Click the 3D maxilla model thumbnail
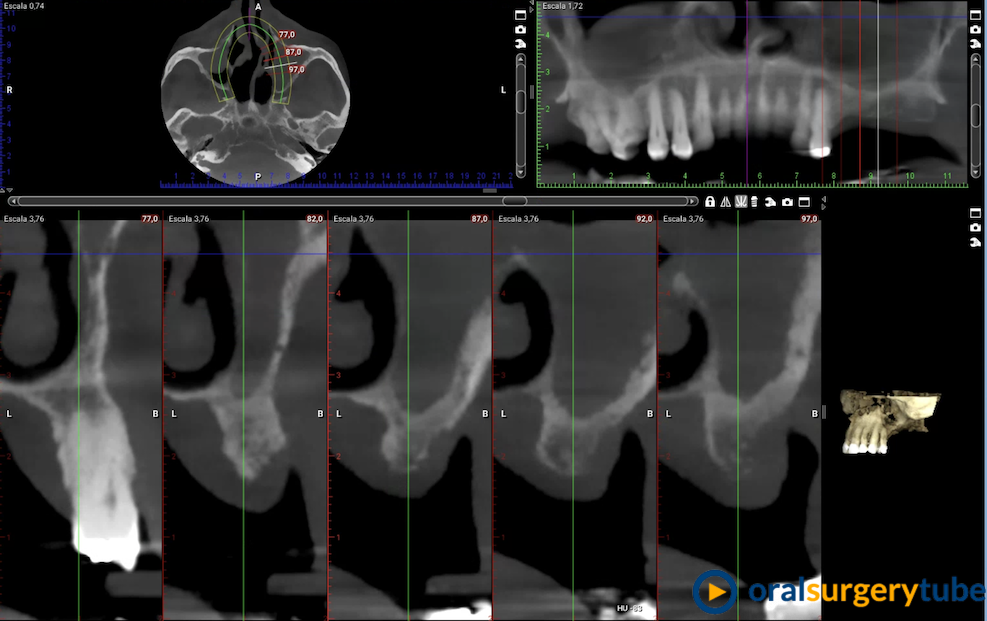The height and width of the screenshot is (621, 987). [890, 422]
